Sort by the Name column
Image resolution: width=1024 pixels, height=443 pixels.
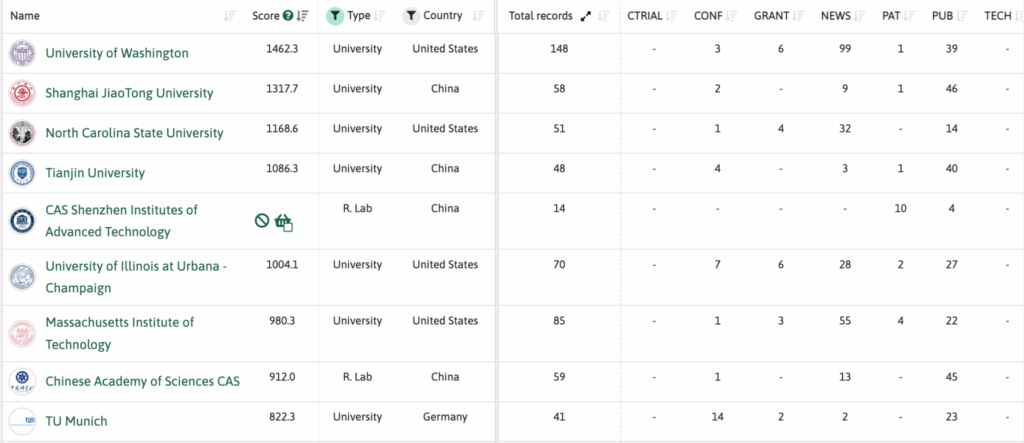click(x=230, y=16)
